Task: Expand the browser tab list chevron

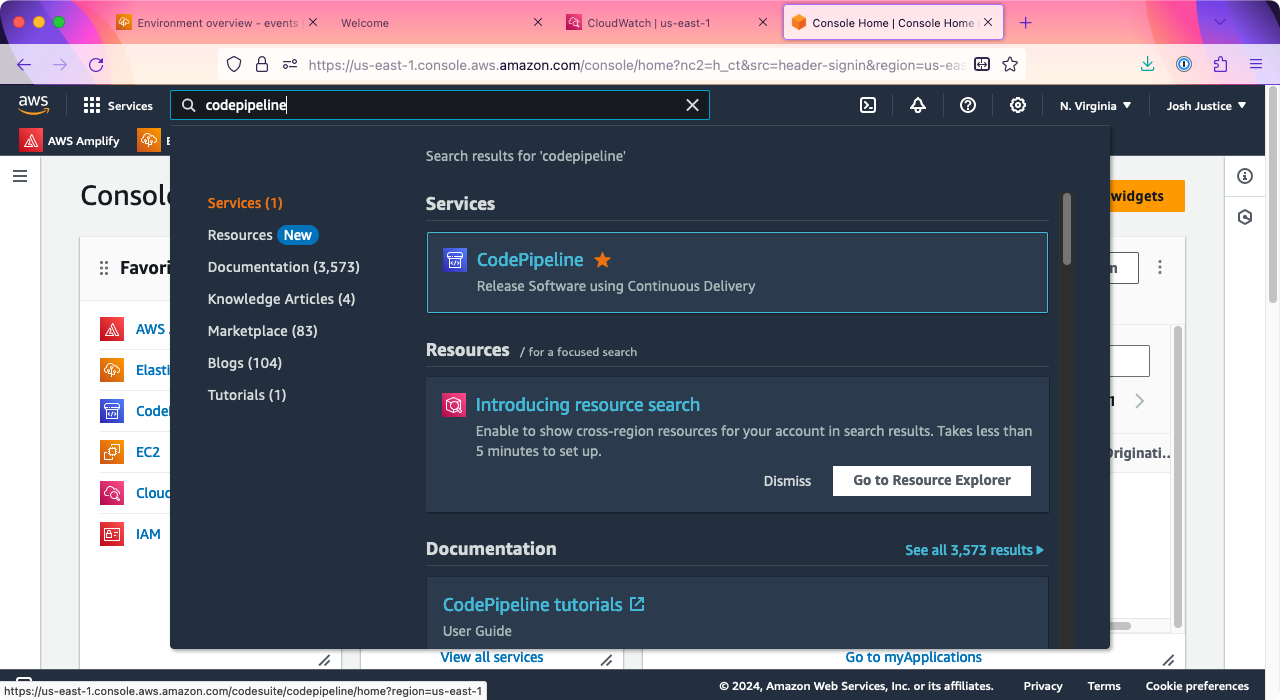Action: tap(1220, 22)
